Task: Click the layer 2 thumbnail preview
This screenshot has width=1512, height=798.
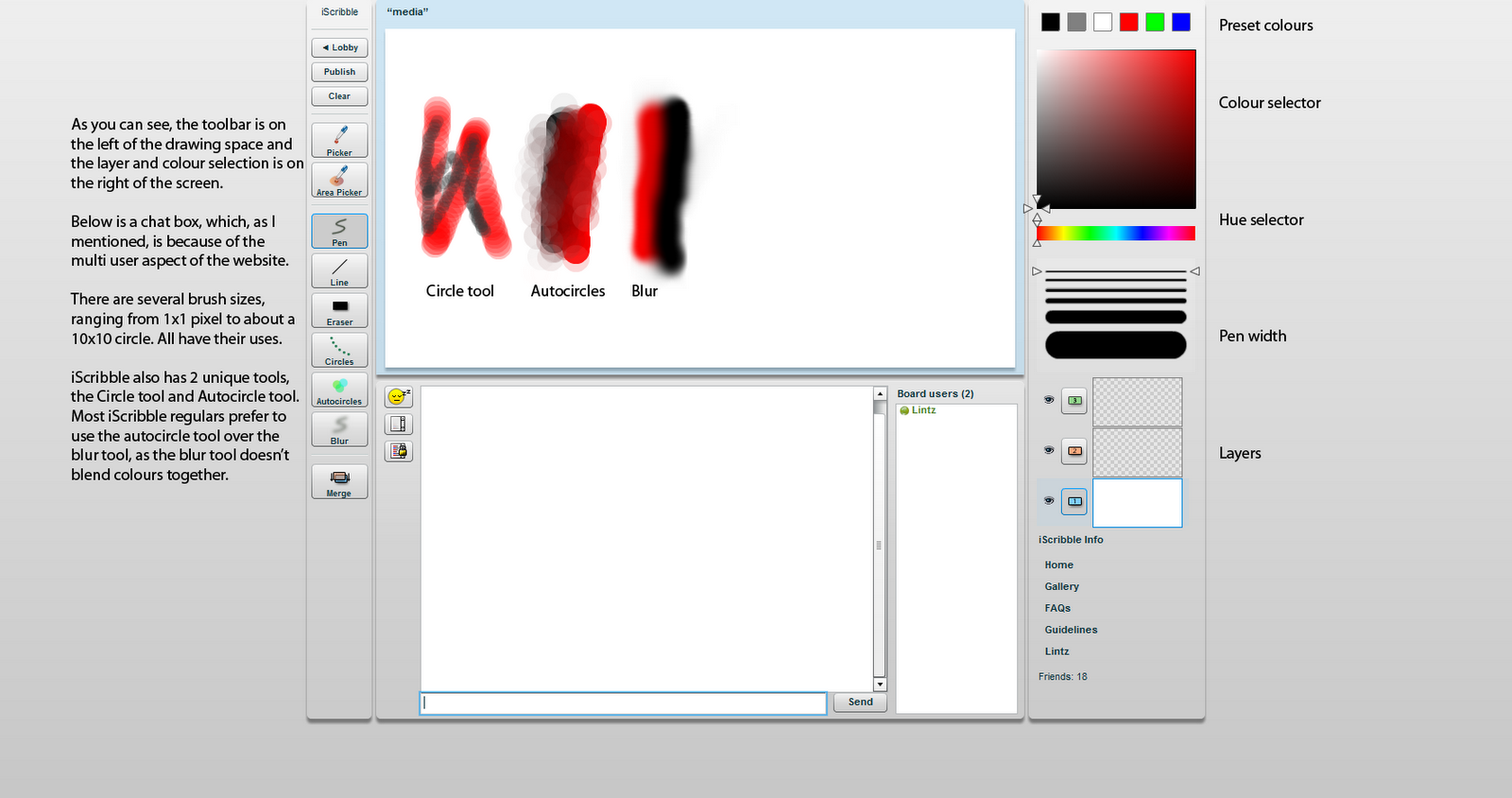Action: click(x=1138, y=452)
